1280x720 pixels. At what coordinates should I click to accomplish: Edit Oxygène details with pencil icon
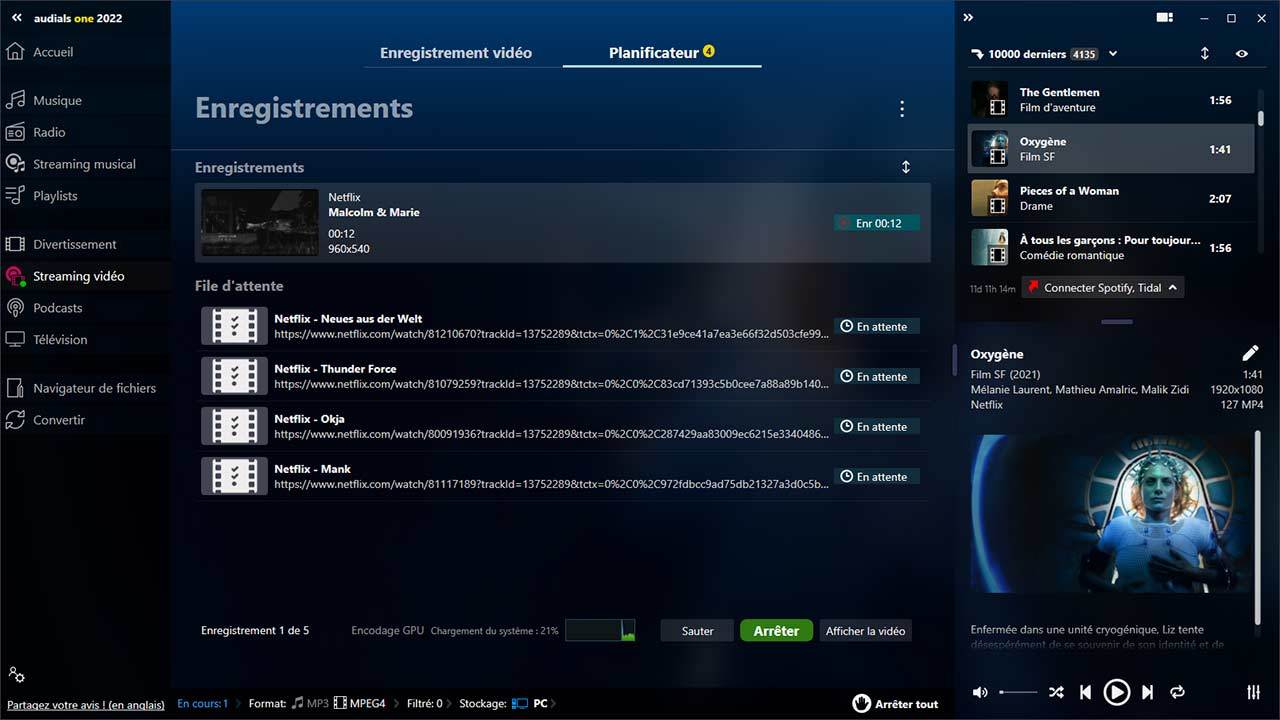[1250, 353]
